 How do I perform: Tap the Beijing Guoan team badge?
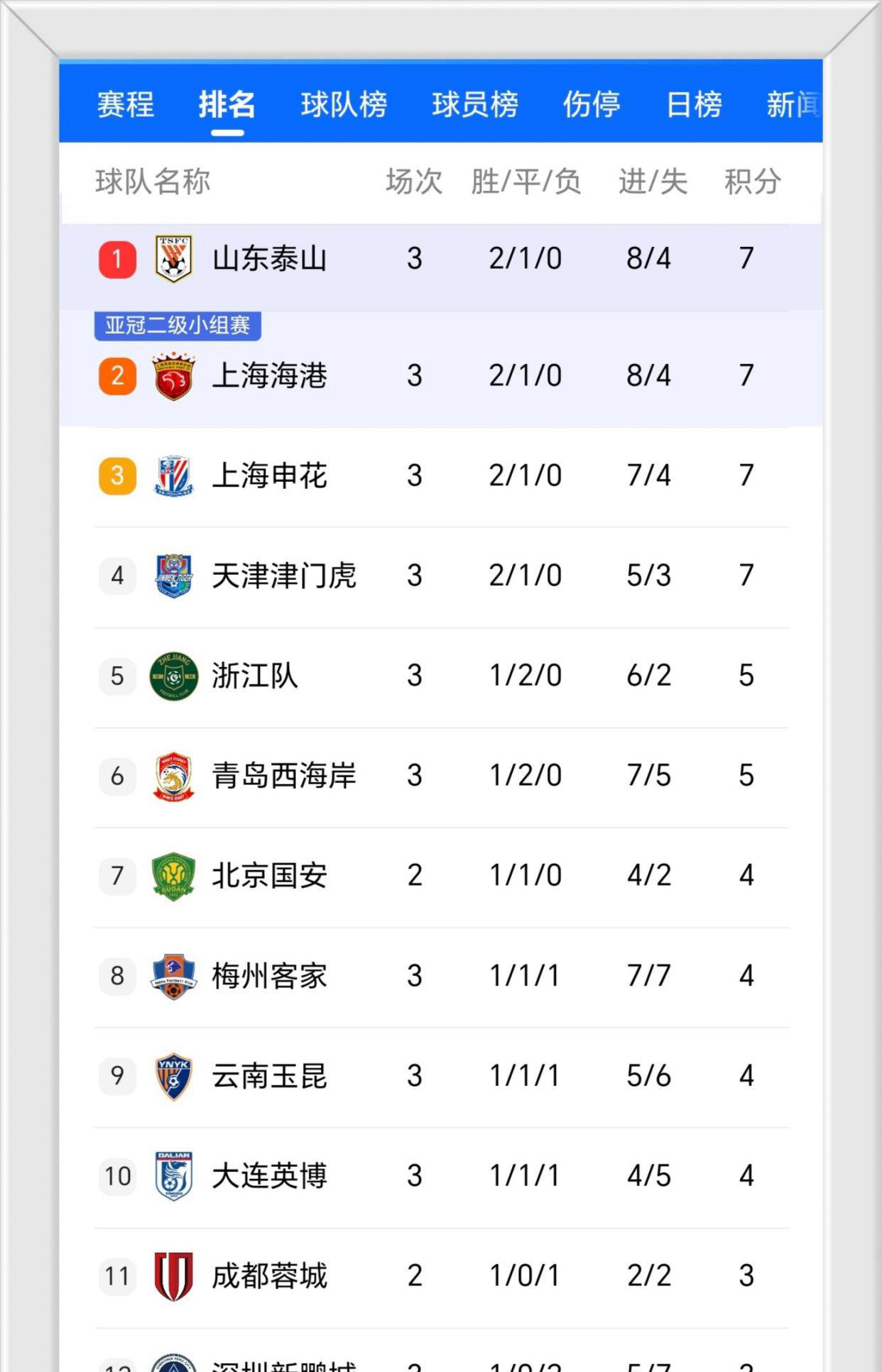click(x=174, y=876)
